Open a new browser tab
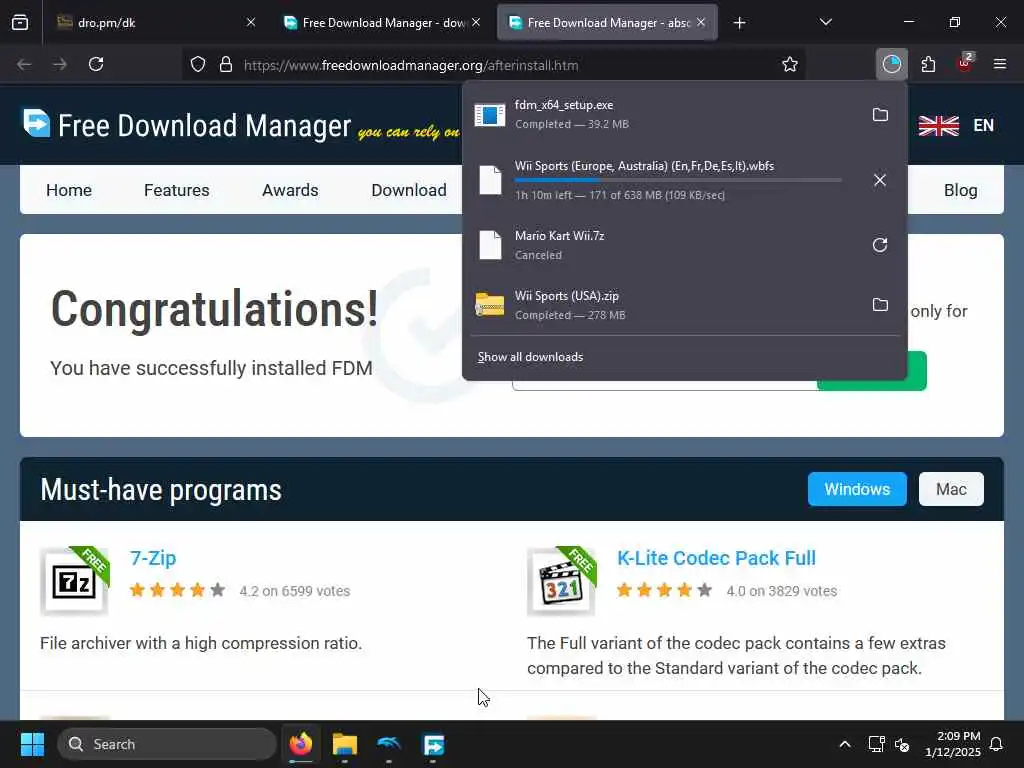1024x768 pixels. pos(739,23)
